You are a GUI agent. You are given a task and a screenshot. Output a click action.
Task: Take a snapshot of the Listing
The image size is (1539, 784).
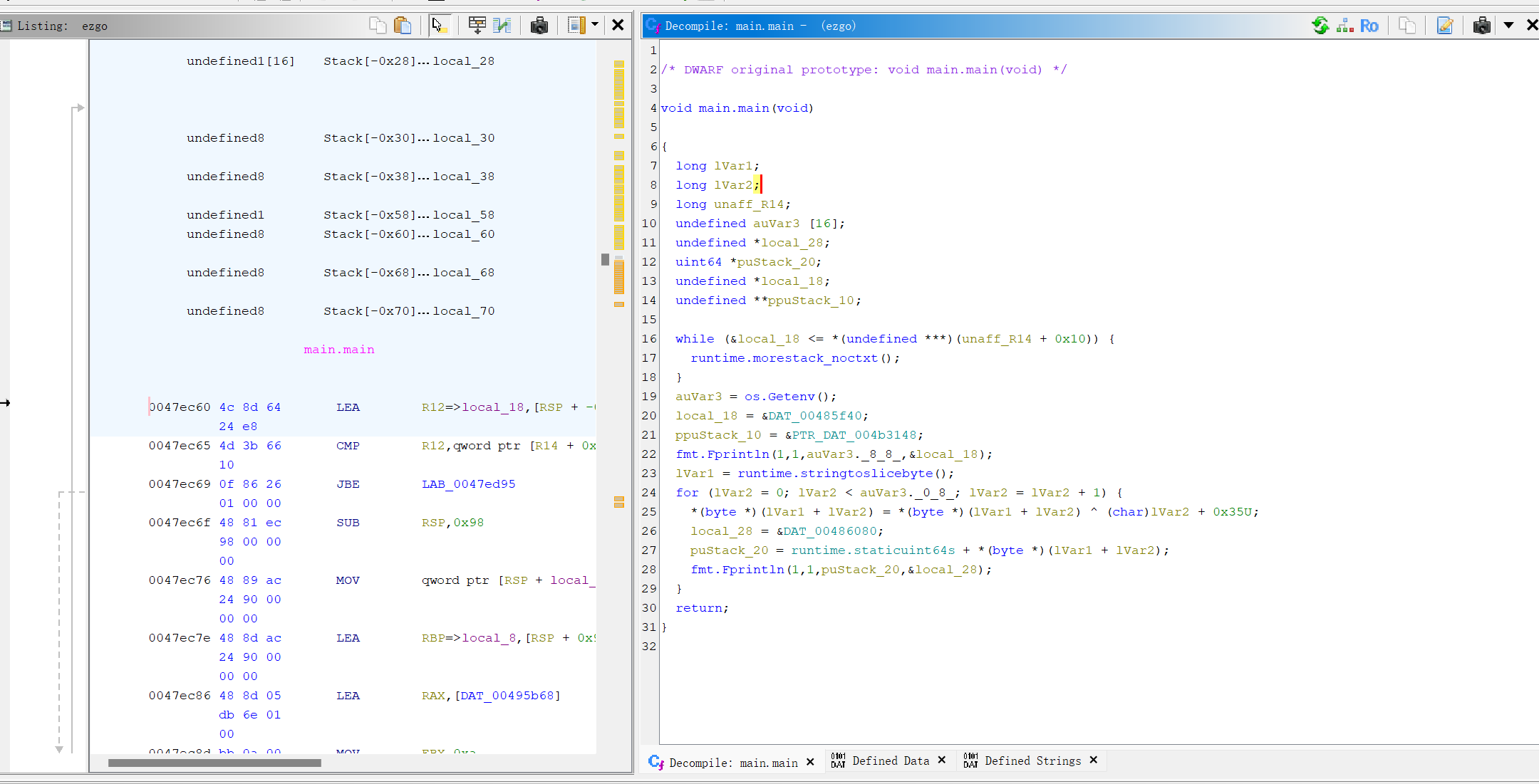pos(539,26)
